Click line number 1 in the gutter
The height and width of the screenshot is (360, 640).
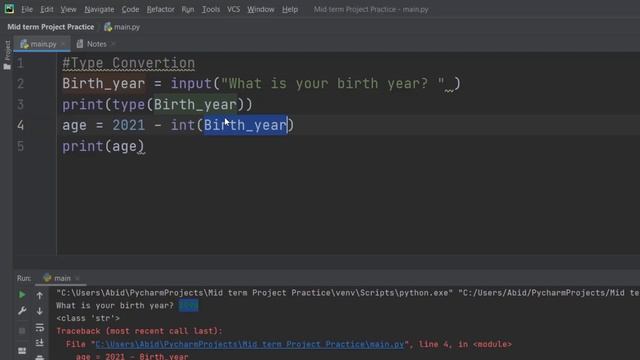point(20,63)
